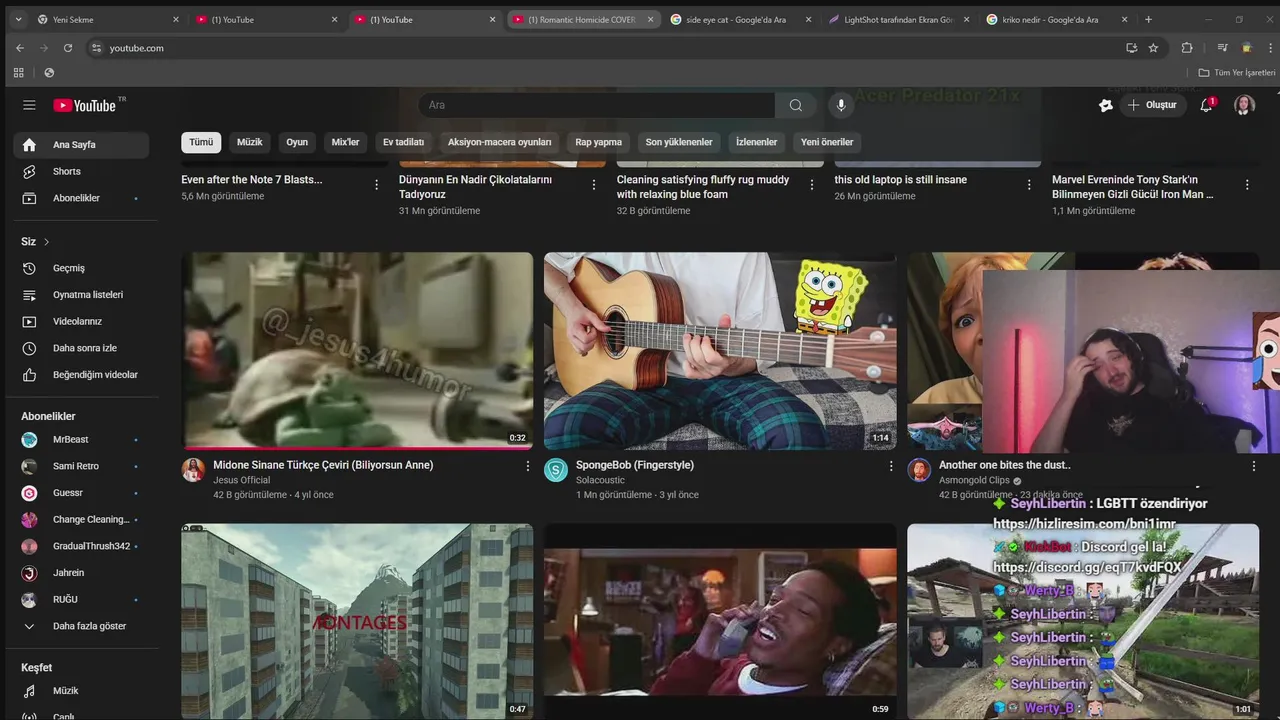Open new tab with plus button
The width and height of the screenshot is (1280, 720).
tap(1148, 19)
